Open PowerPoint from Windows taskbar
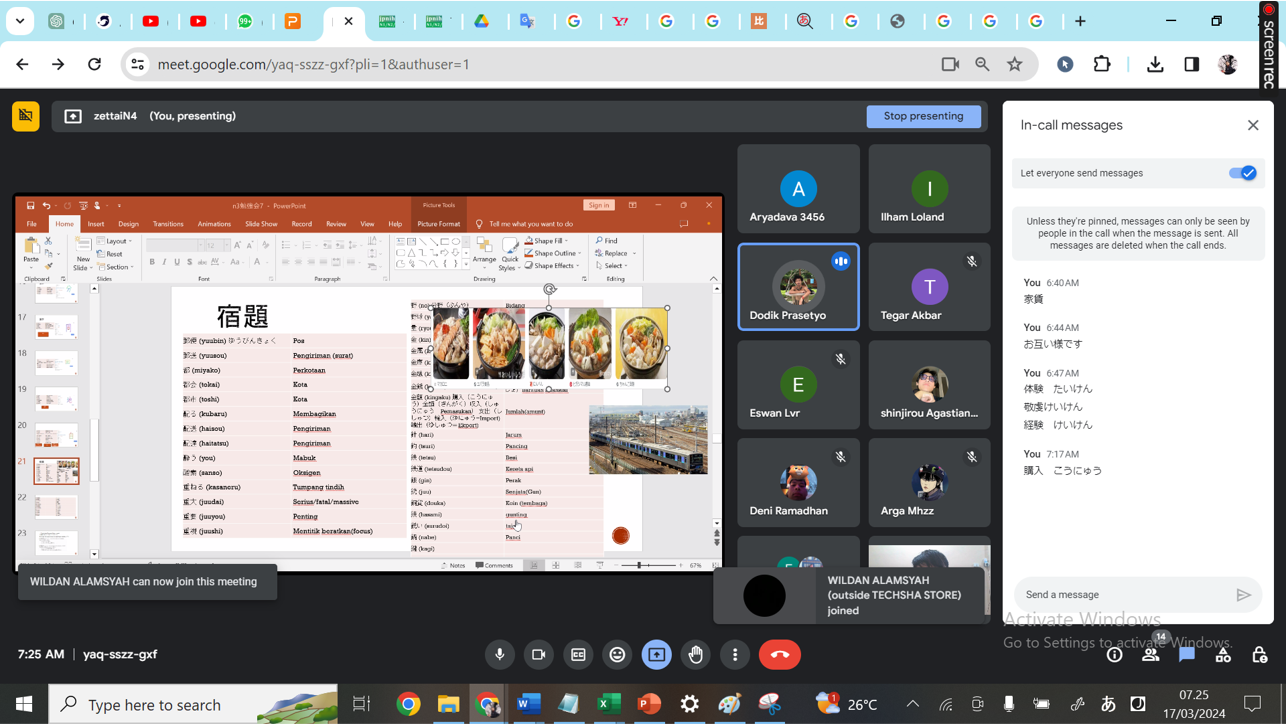 649,705
